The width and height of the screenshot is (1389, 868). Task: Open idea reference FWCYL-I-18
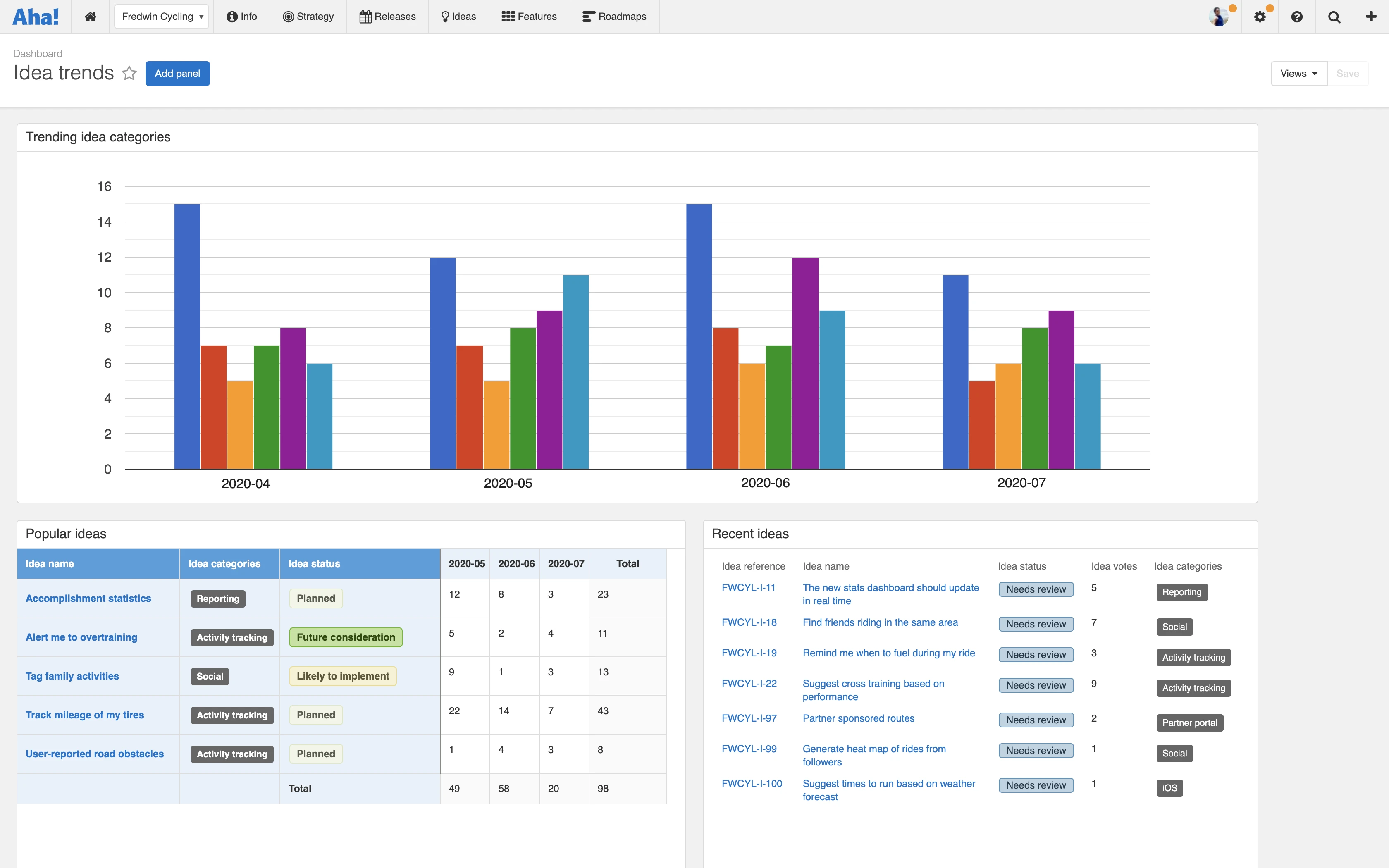[749, 622]
